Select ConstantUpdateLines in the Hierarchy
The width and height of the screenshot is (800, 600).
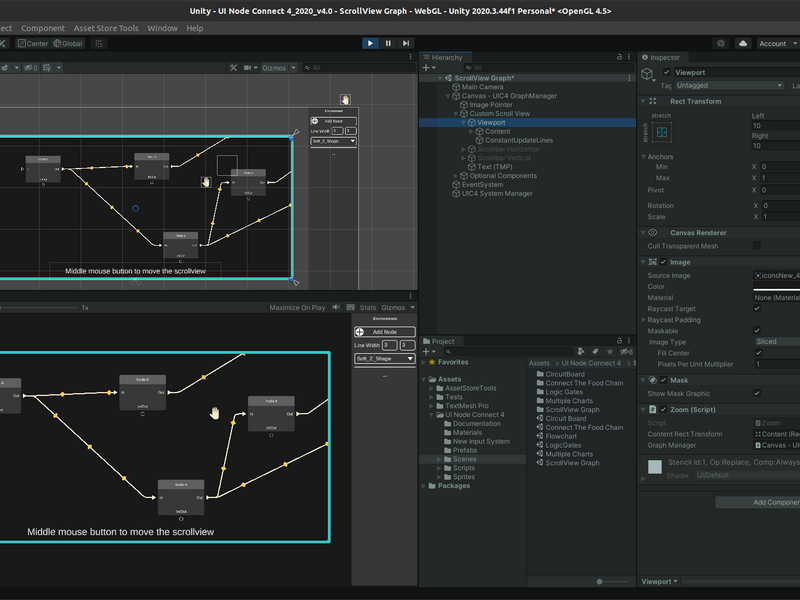(518, 140)
